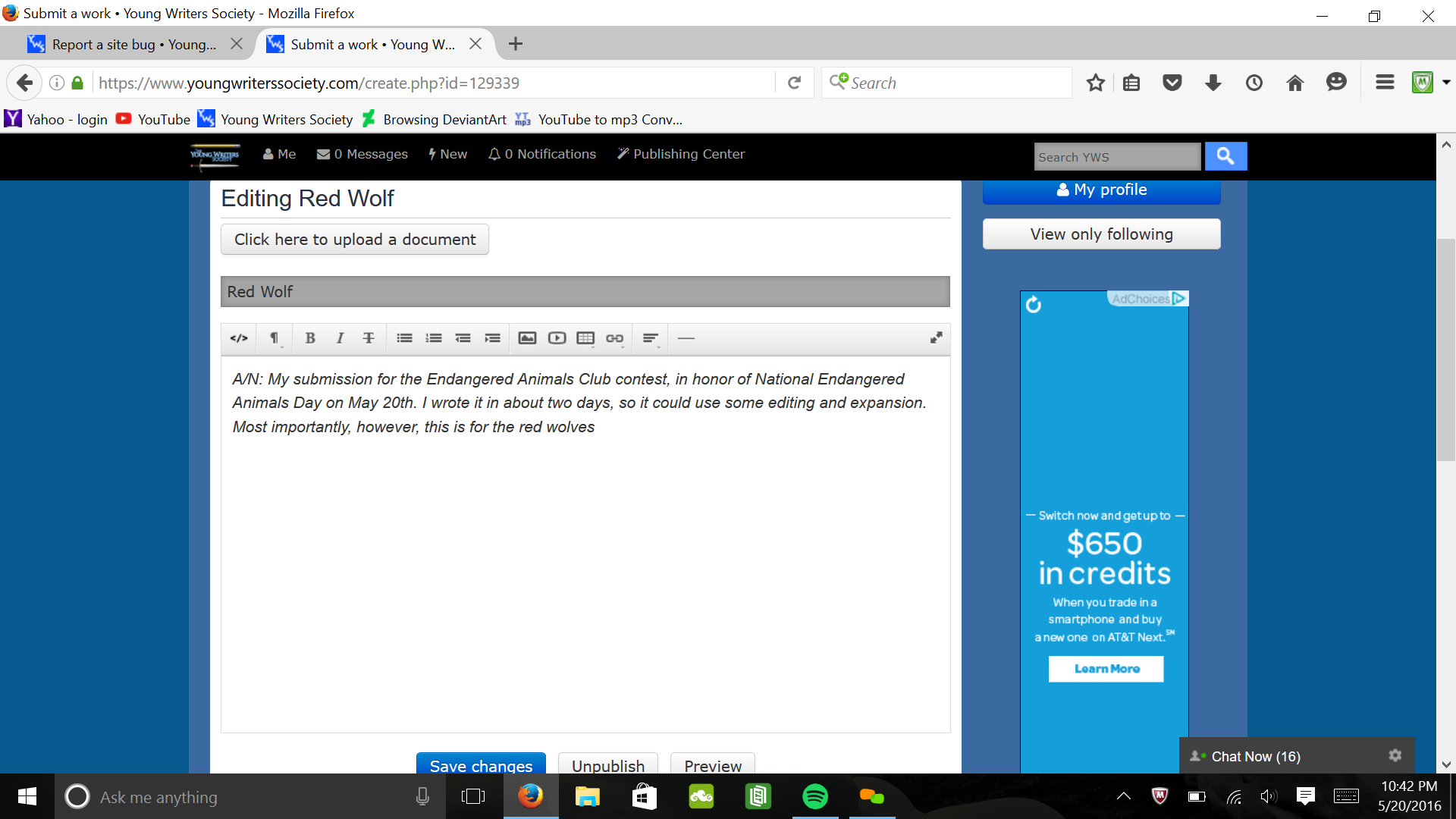Screen dimensions: 1456x819
Task: Go back to the previous page
Action: [x=24, y=83]
